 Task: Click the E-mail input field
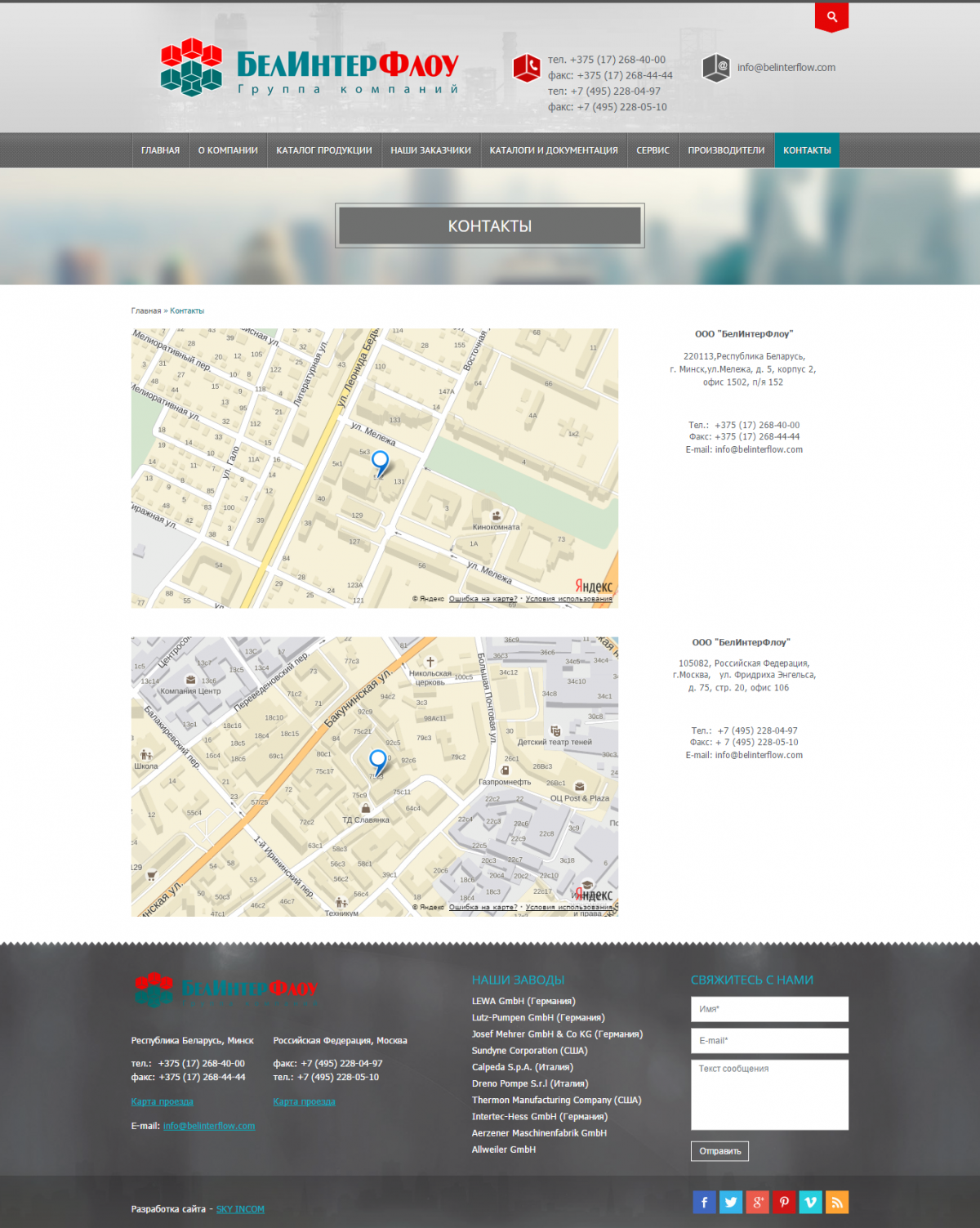click(x=769, y=1041)
